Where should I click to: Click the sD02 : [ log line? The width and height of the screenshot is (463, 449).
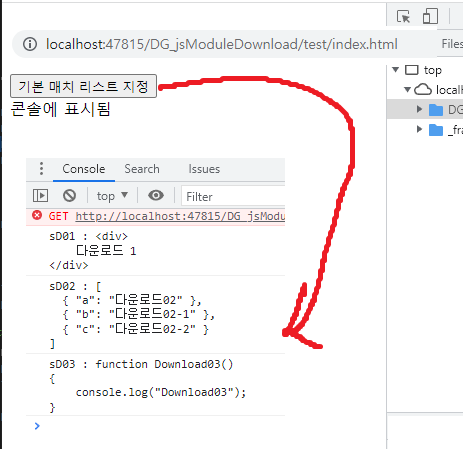coord(75,286)
